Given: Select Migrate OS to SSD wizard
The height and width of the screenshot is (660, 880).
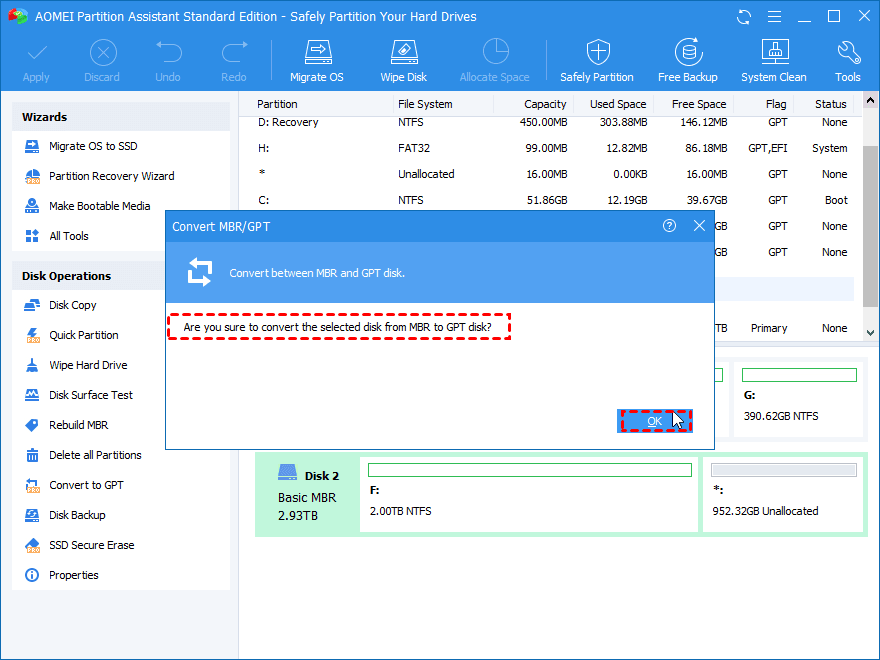Looking at the screenshot, I should [93, 146].
